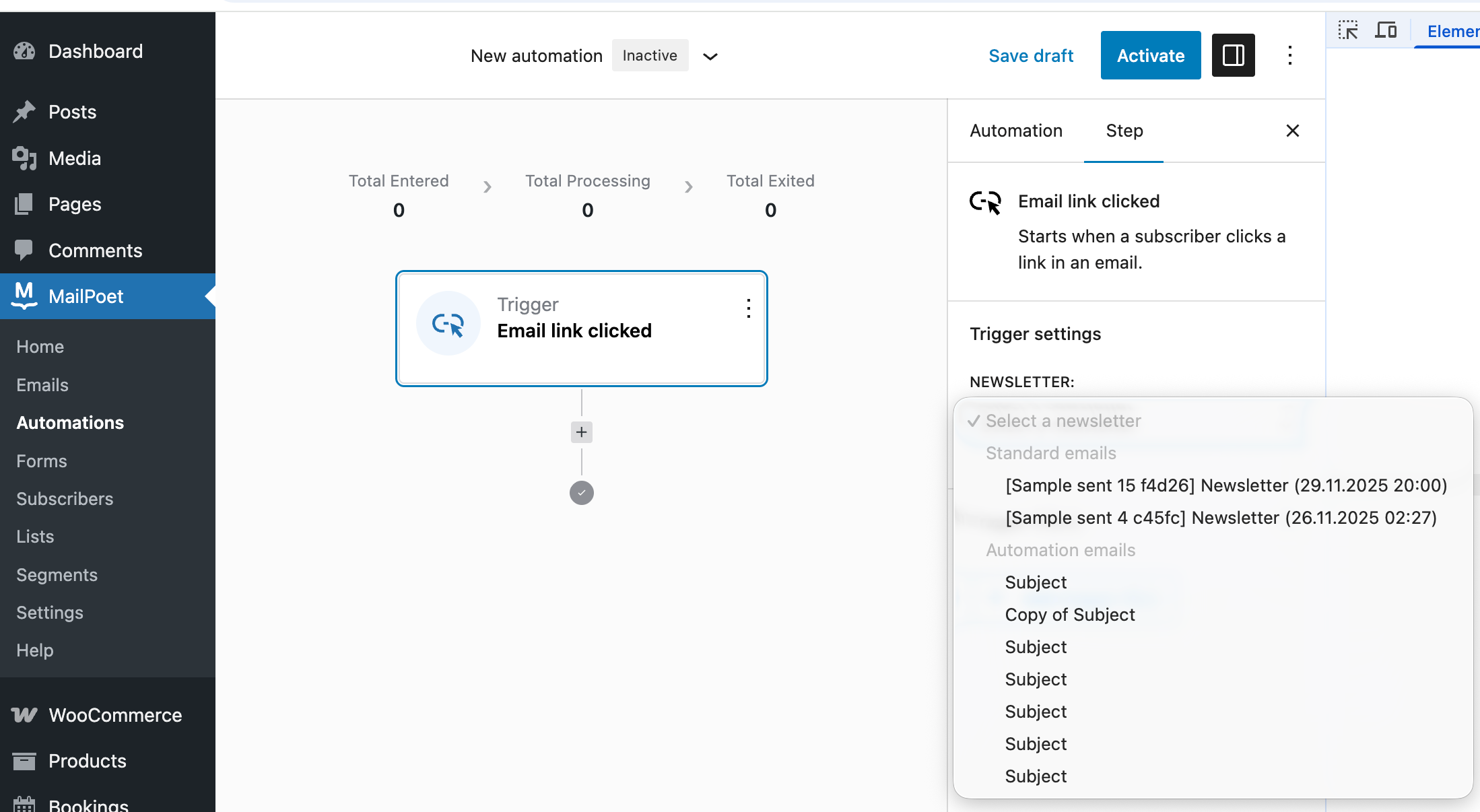Viewport: 1480px width, 812px height.
Task: Select Sample sent 4 c45fc Newsletter
Action: [x=1220, y=518]
